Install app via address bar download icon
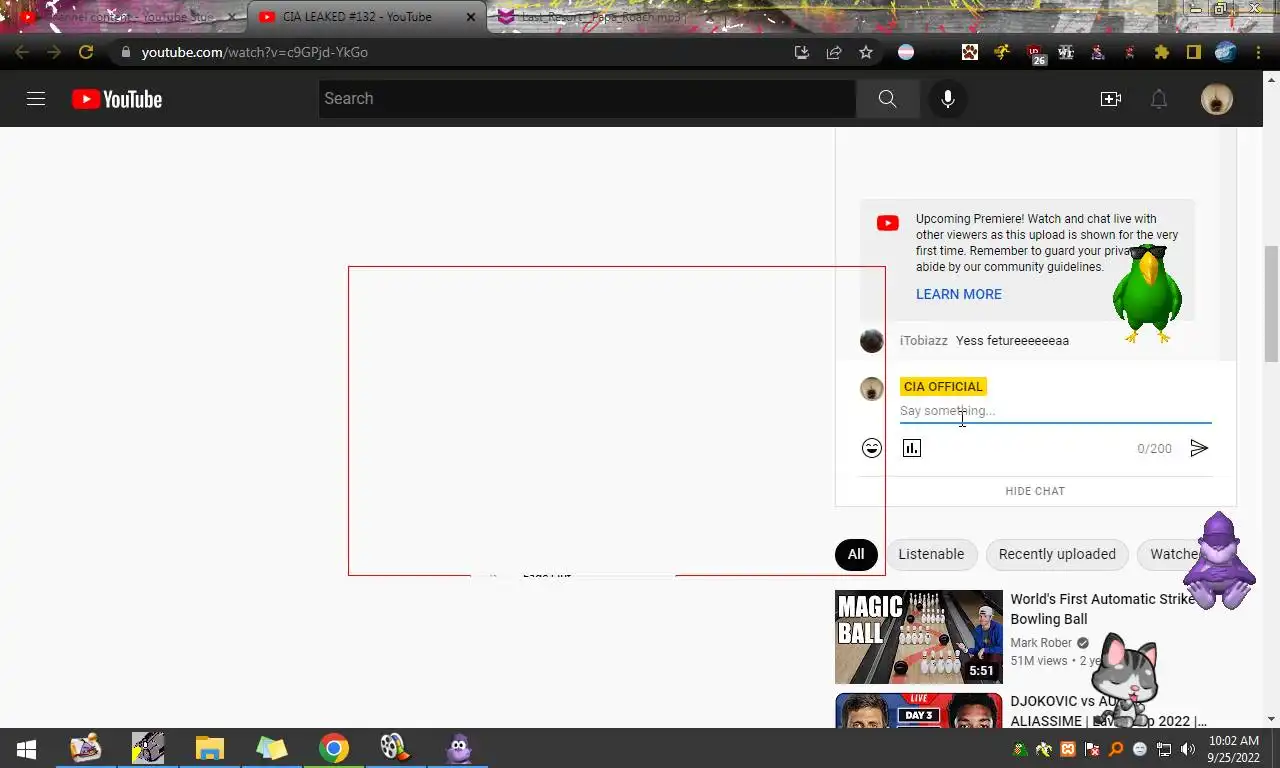Image resolution: width=1280 pixels, height=768 pixels. (x=802, y=52)
